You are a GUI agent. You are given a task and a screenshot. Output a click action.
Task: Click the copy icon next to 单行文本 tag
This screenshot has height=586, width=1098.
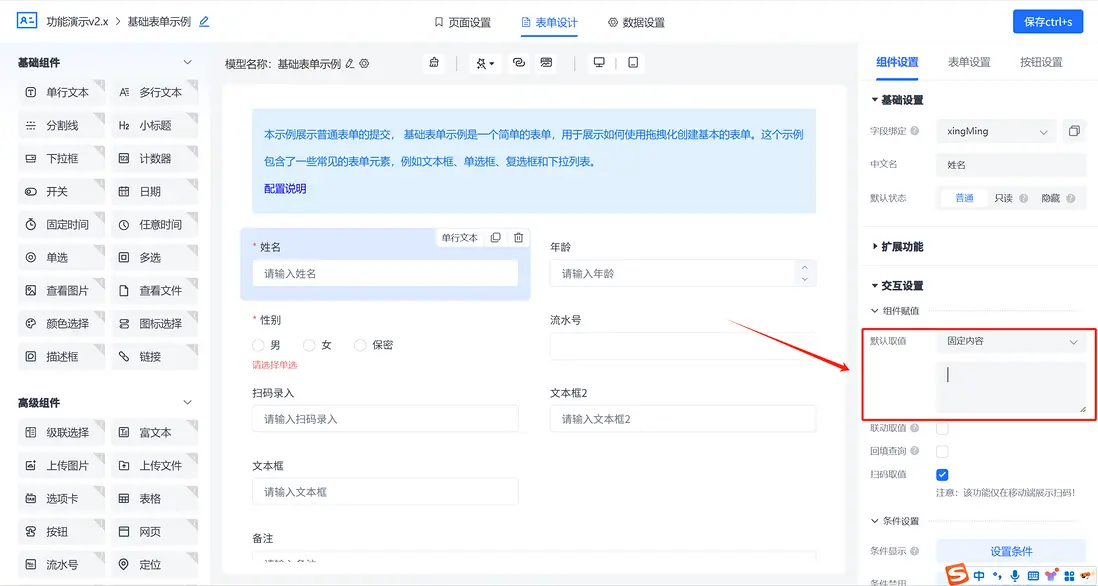coord(495,238)
